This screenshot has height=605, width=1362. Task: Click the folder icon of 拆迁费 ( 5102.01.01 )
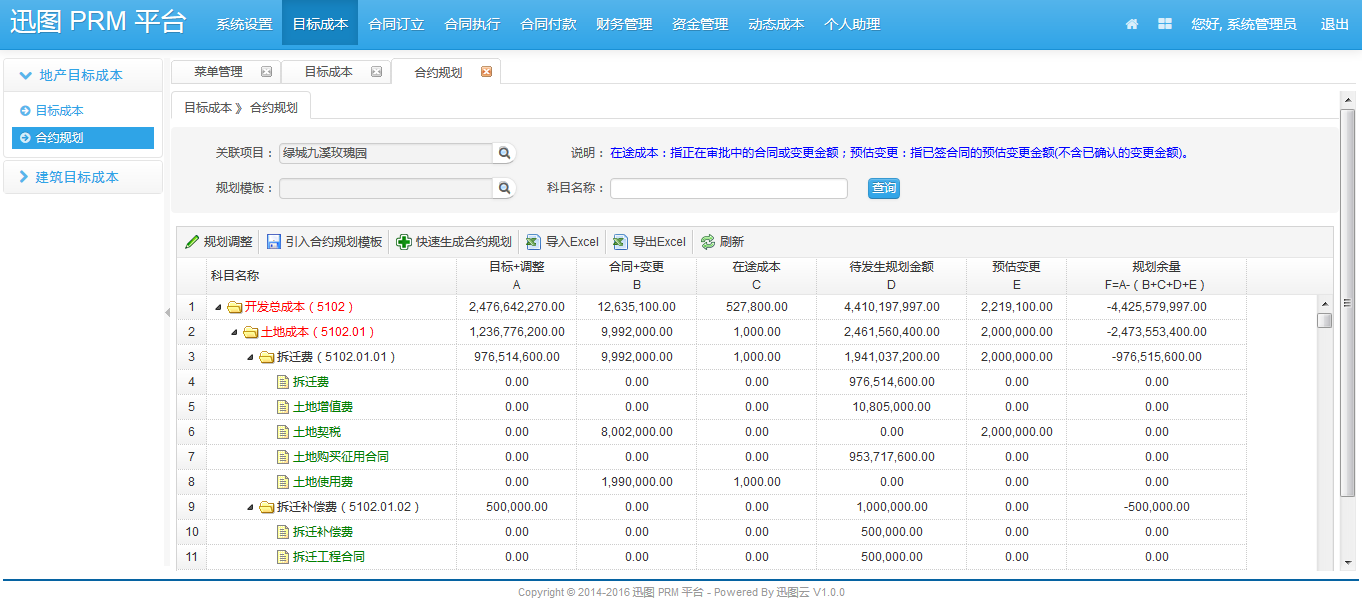[267, 357]
